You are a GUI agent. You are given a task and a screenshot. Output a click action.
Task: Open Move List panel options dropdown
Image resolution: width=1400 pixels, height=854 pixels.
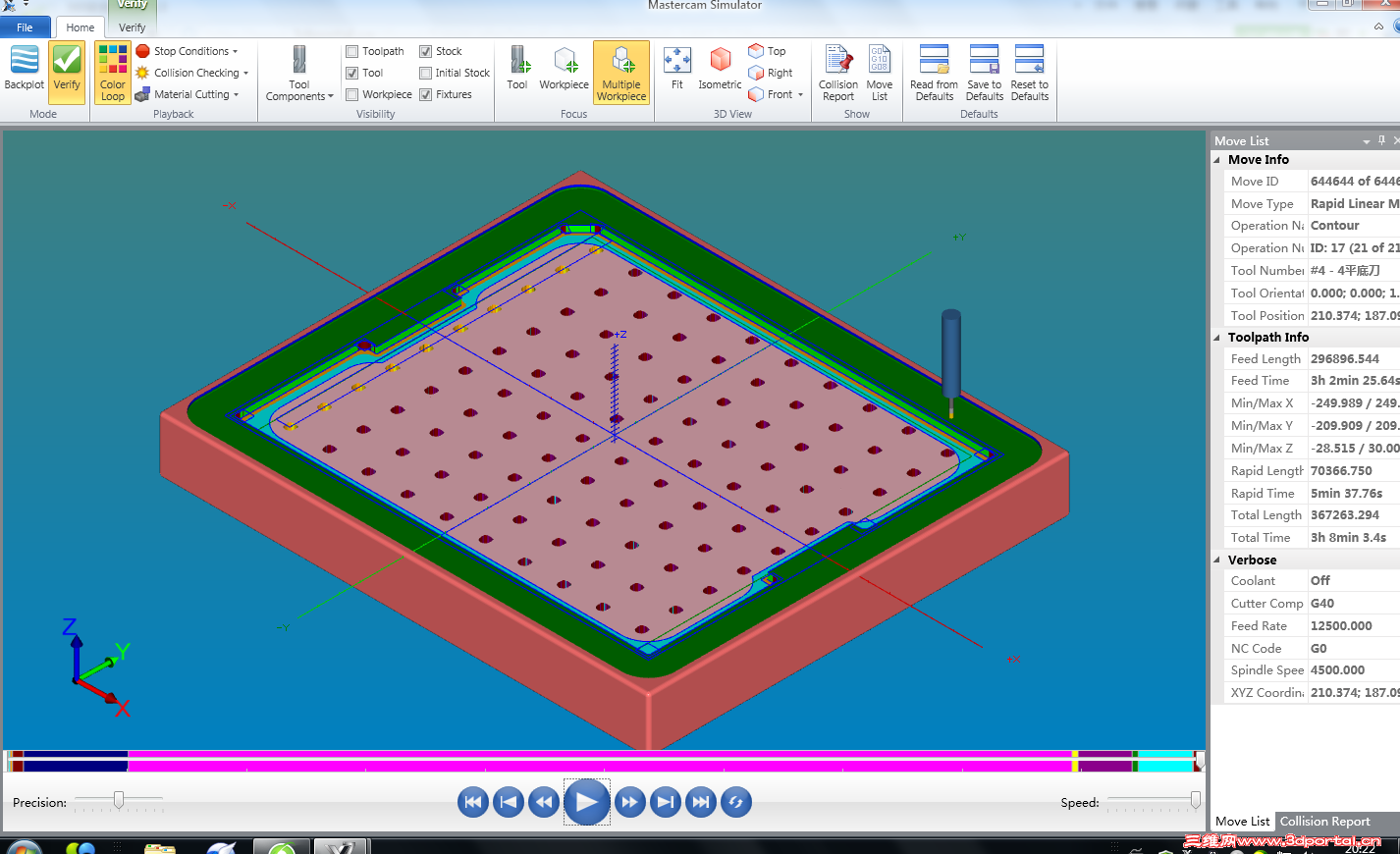[x=1367, y=141]
